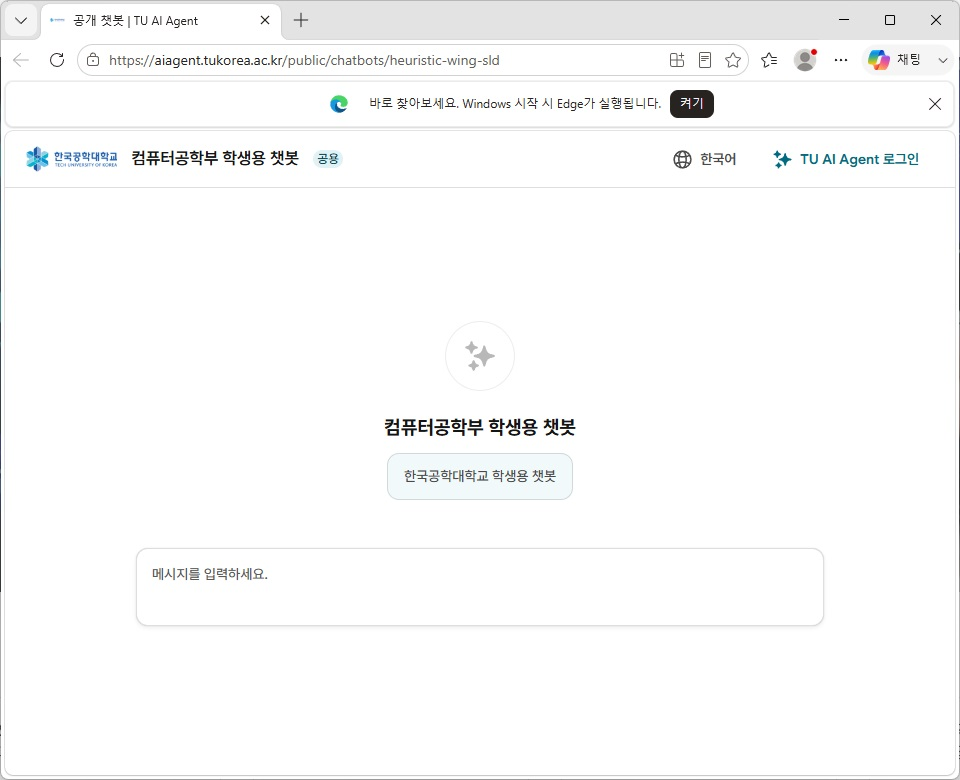This screenshot has width=960, height=780.
Task: Go back to the previous page
Action: coord(21,60)
